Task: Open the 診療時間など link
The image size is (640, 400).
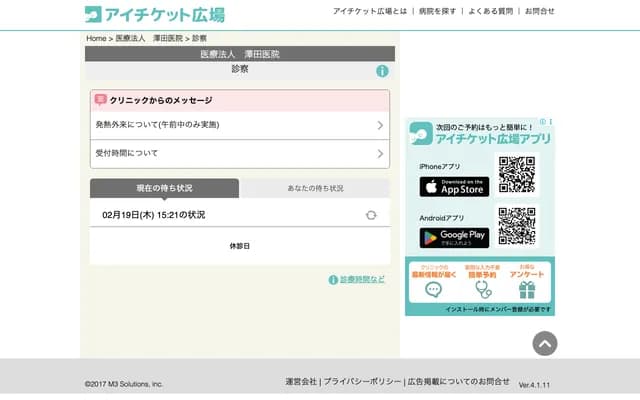Action: click(x=362, y=280)
